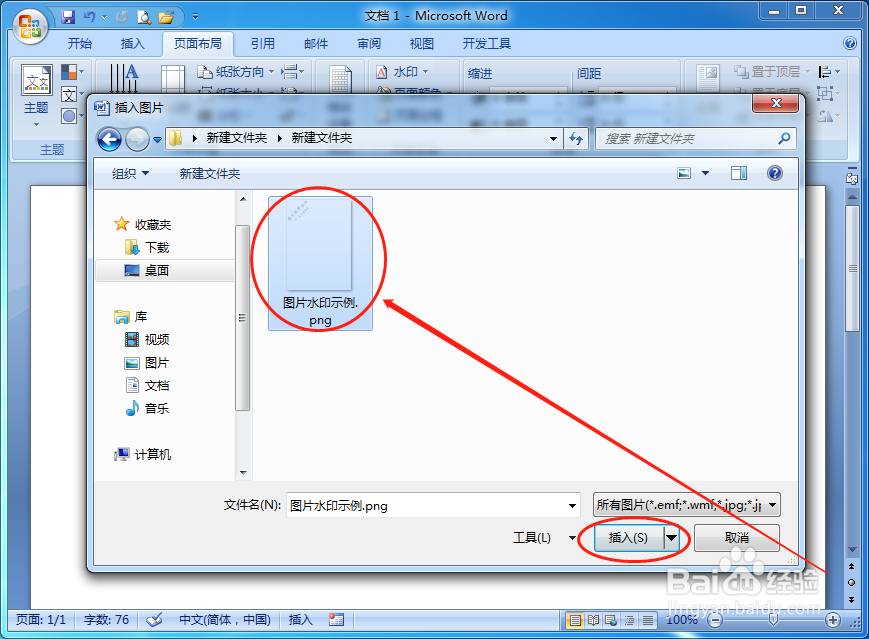Click the Undo icon in Quick Access toolbar
The width and height of the screenshot is (869, 639).
coord(89,17)
